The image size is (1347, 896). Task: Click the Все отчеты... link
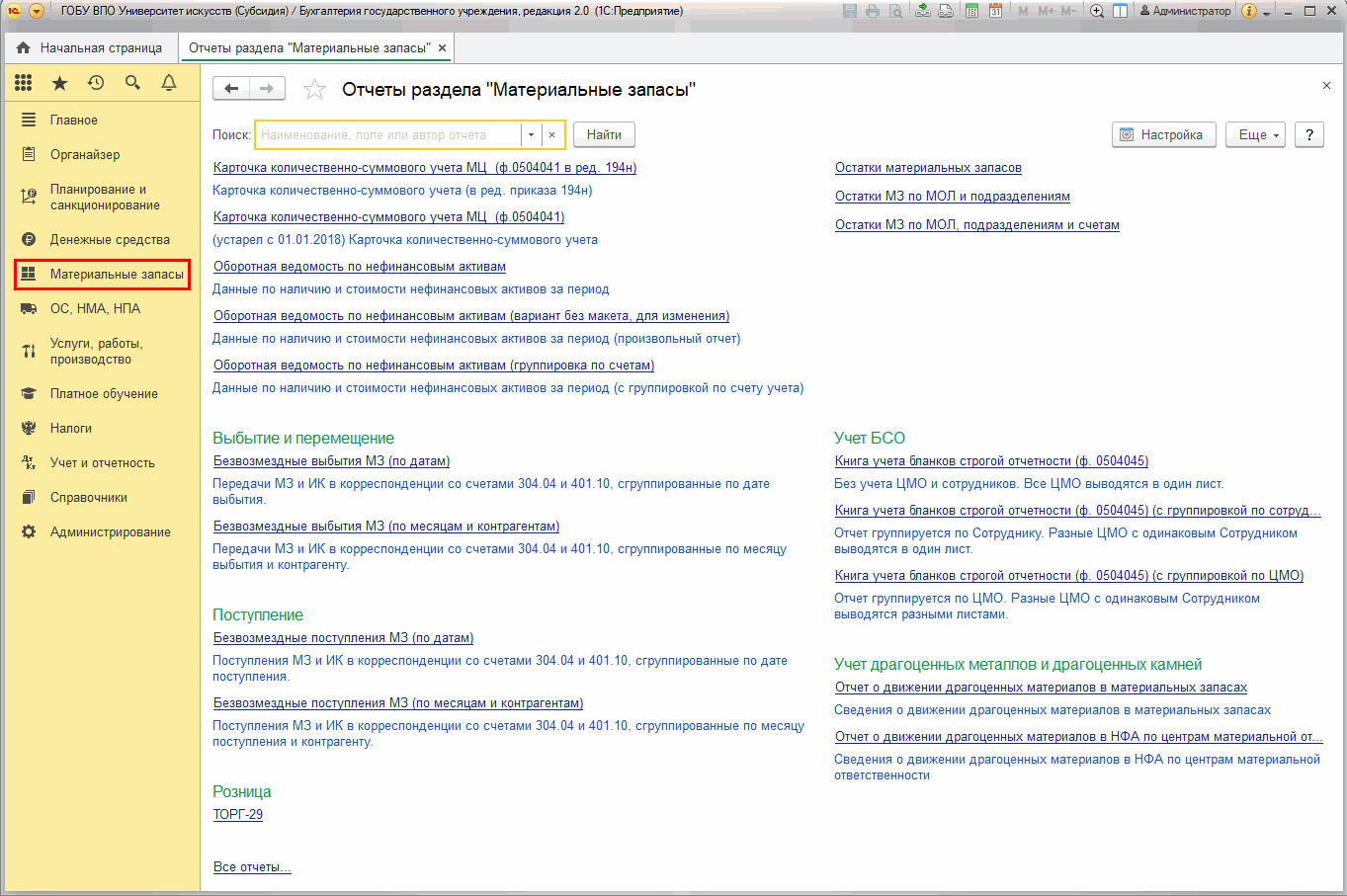252,867
